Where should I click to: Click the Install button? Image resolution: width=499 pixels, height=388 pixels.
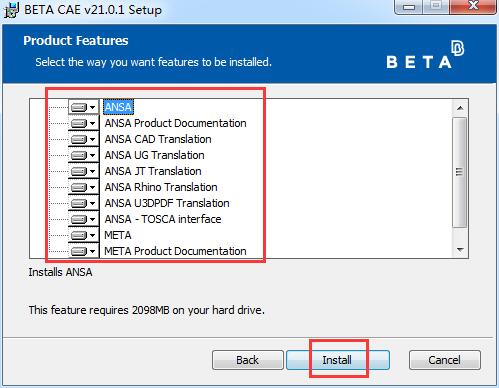(x=338, y=360)
